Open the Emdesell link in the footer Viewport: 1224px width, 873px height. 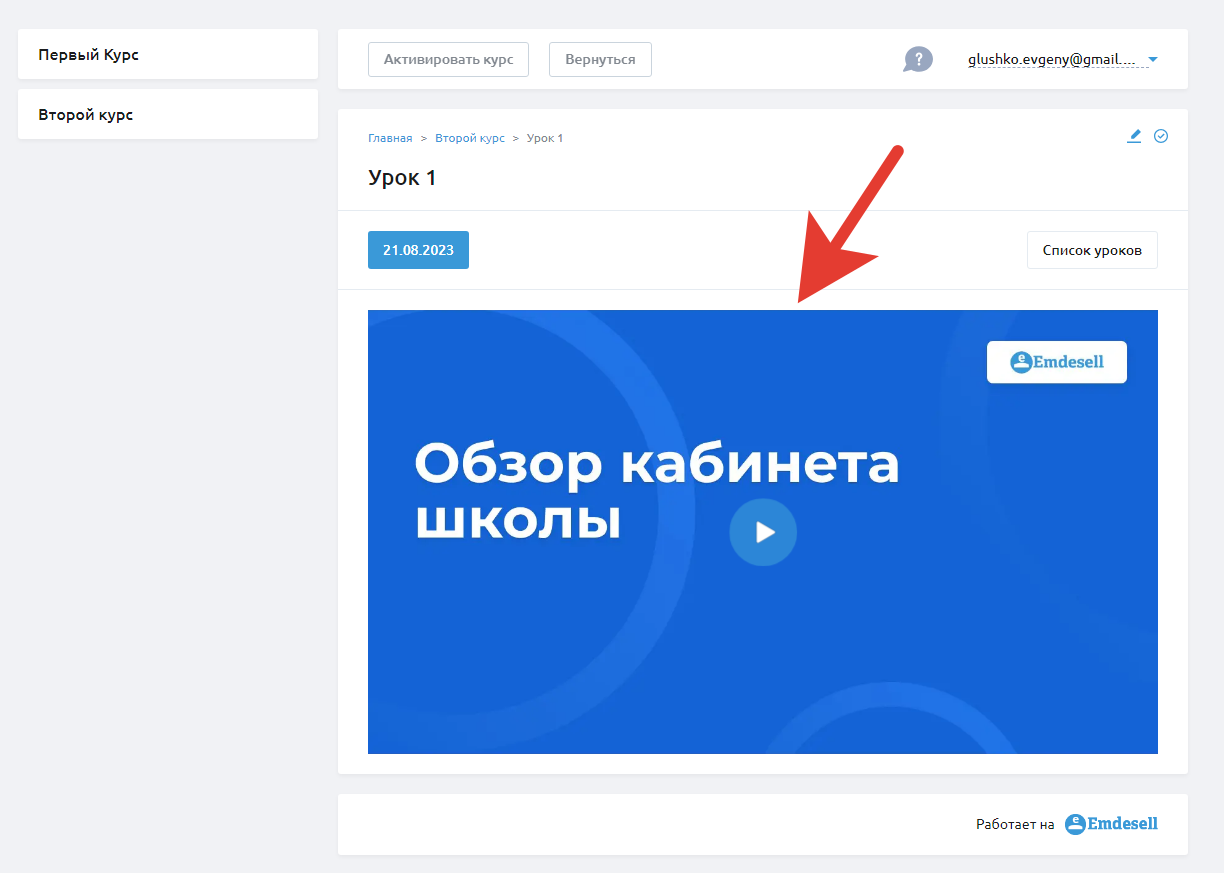click(1112, 824)
